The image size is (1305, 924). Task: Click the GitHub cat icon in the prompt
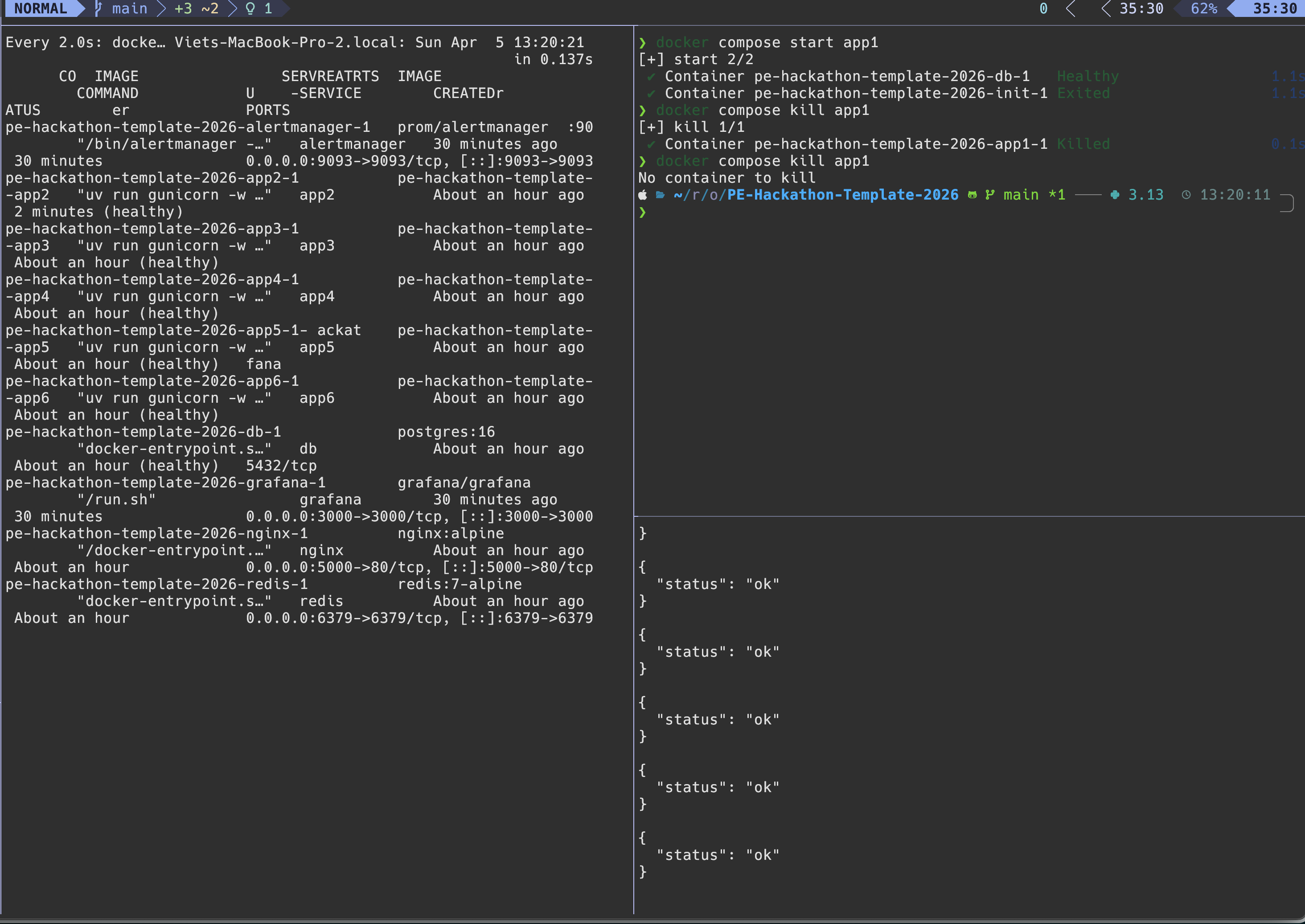tap(972, 195)
